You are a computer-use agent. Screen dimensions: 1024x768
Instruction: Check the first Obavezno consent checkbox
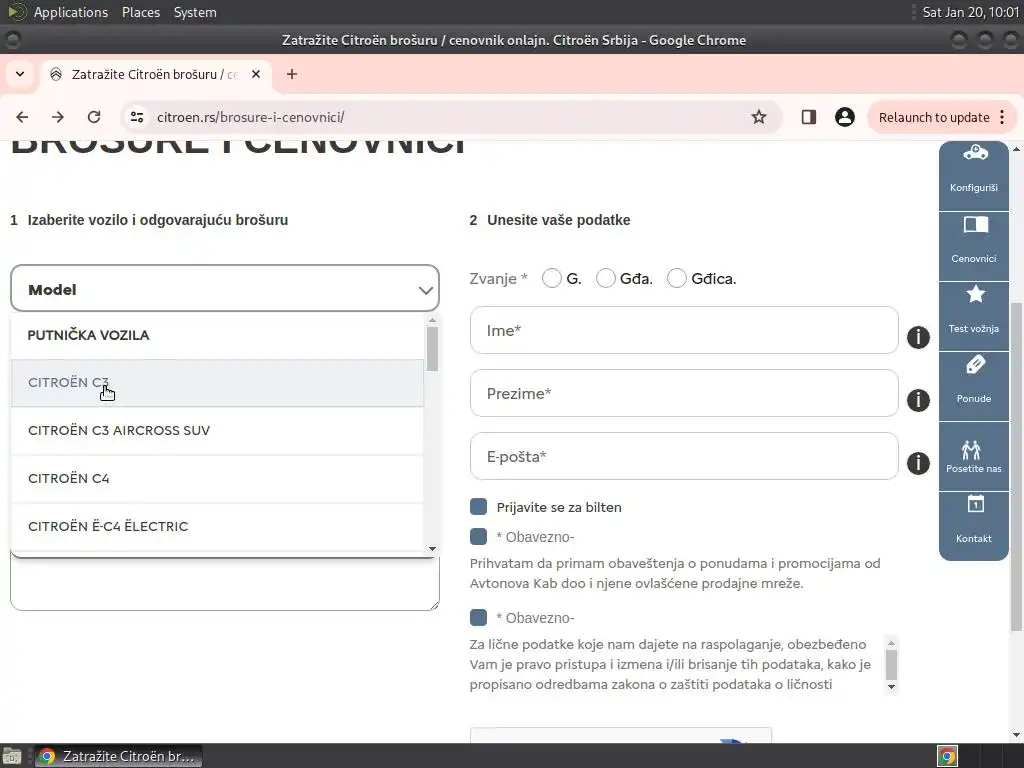click(x=478, y=537)
